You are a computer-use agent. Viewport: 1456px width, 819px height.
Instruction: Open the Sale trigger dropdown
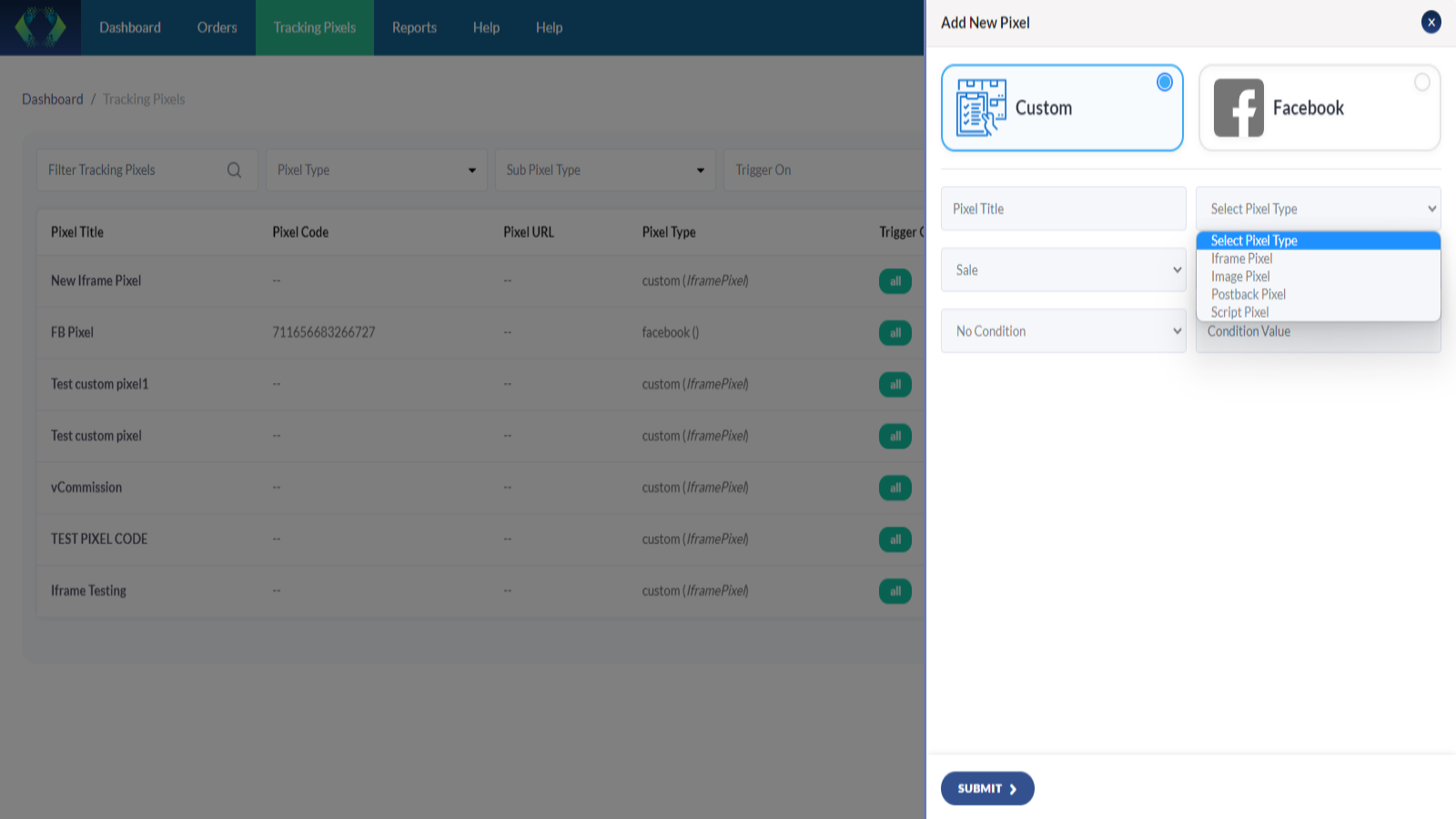(x=1063, y=270)
